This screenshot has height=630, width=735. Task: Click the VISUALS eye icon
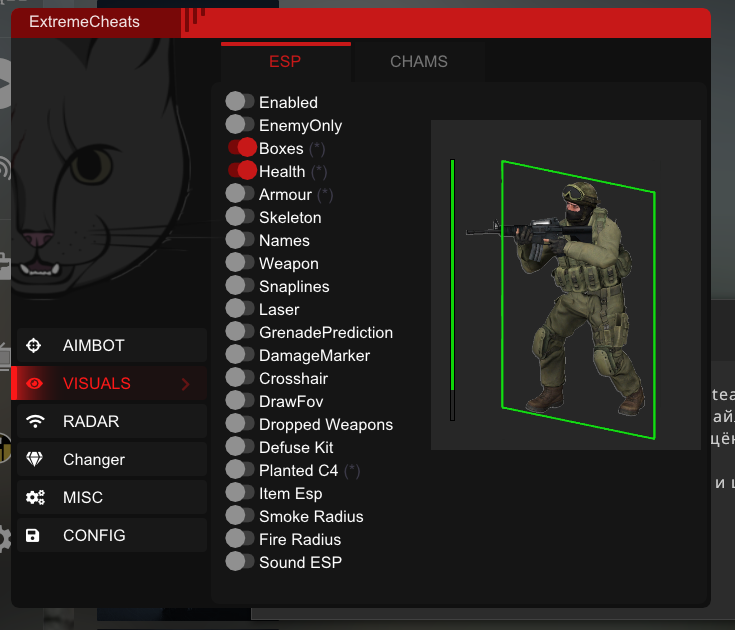click(x=34, y=383)
